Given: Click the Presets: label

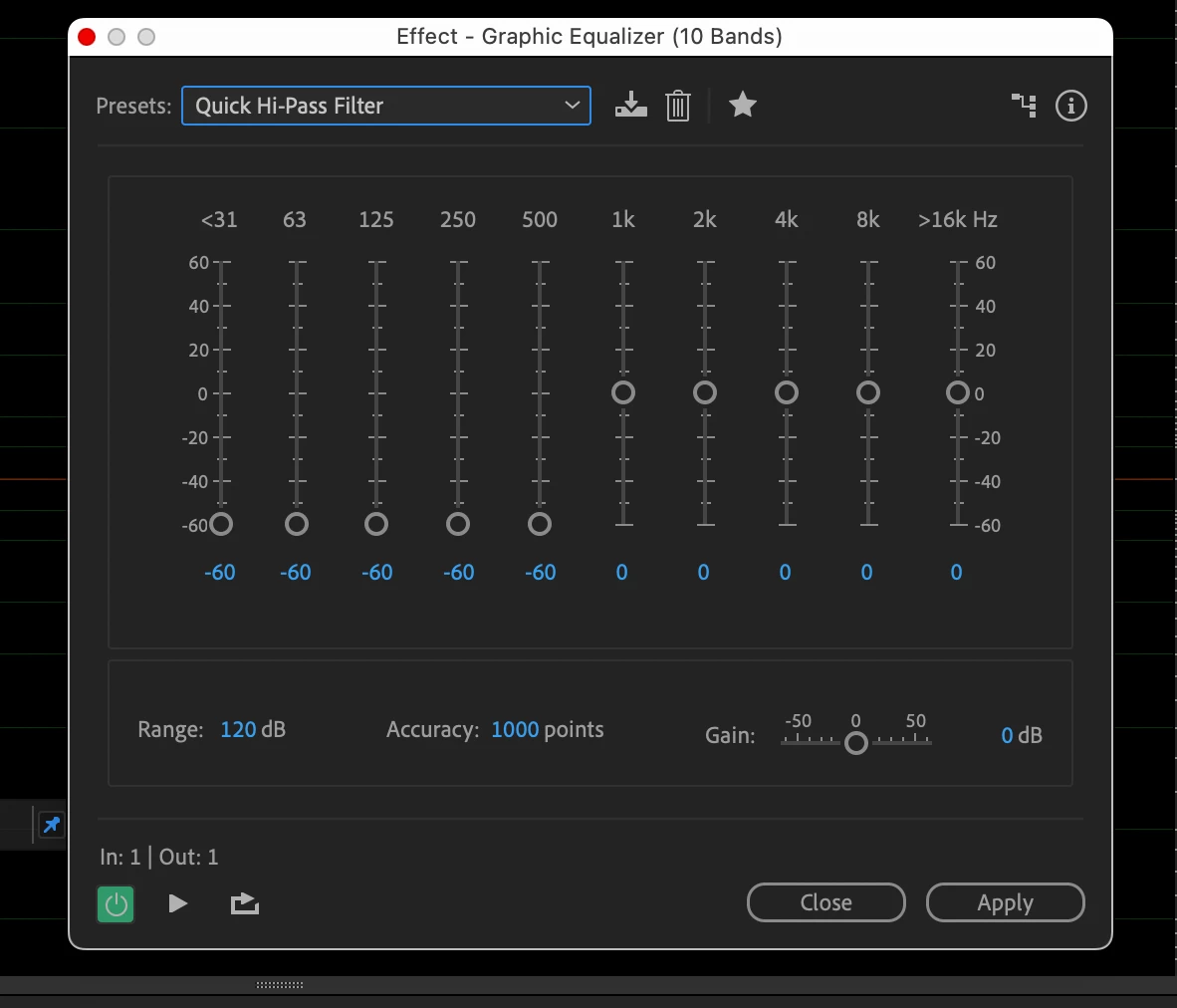Looking at the screenshot, I should (x=133, y=106).
